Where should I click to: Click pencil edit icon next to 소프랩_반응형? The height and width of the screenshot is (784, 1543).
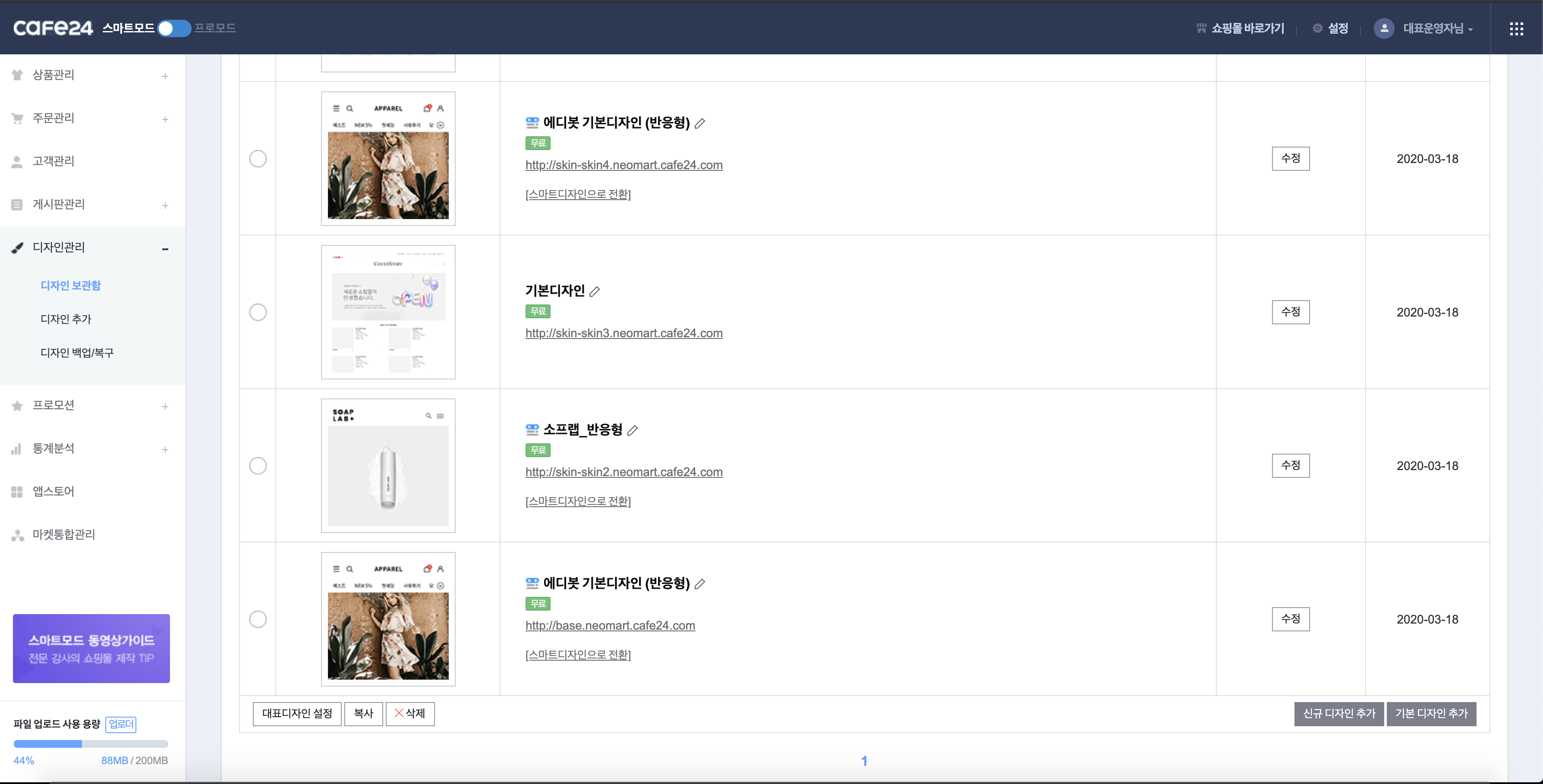[x=633, y=430]
